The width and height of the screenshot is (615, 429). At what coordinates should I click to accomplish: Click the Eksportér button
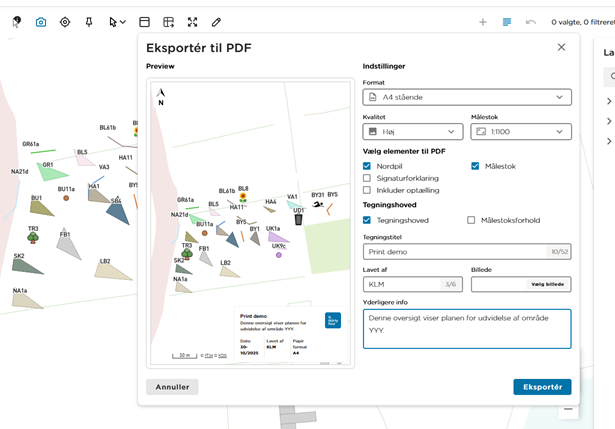pos(542,387)
